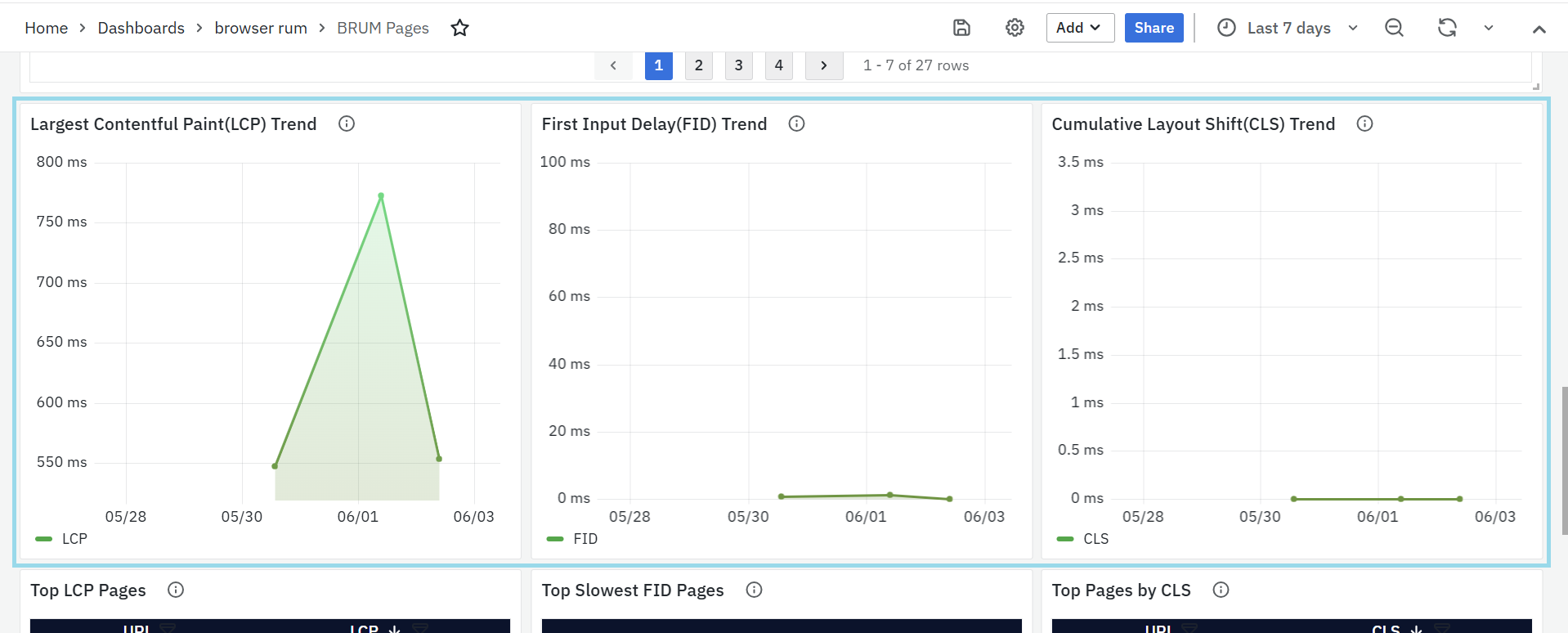Open the Add dropdown menu
The width and height of the screenshot is (1568, 633).
(1079, 28)
